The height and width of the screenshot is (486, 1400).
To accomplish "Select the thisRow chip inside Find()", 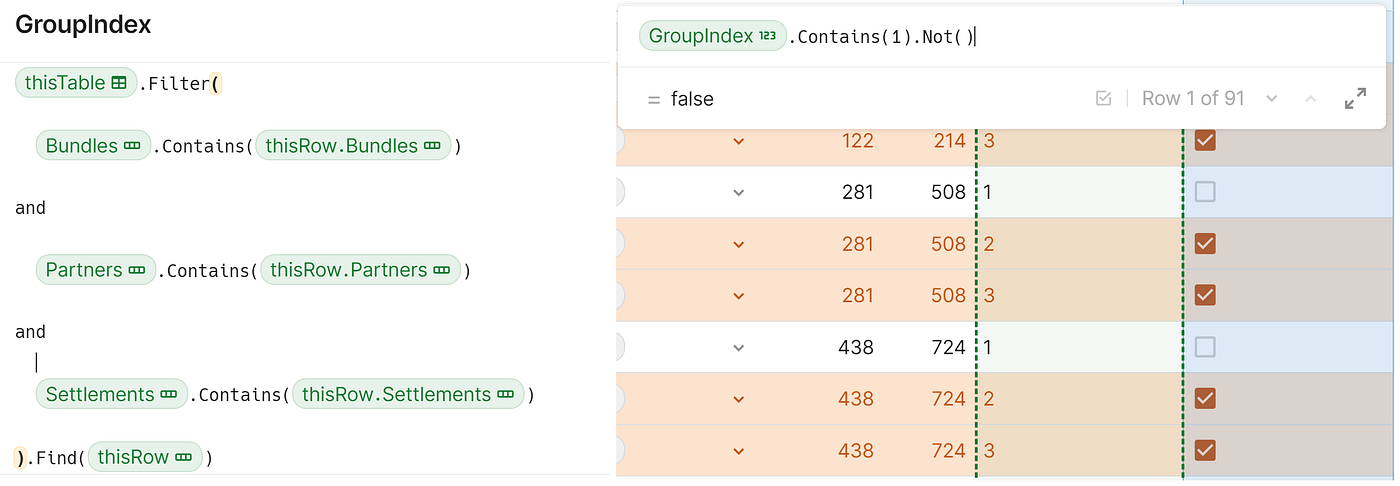I will [x=144, y=457].
